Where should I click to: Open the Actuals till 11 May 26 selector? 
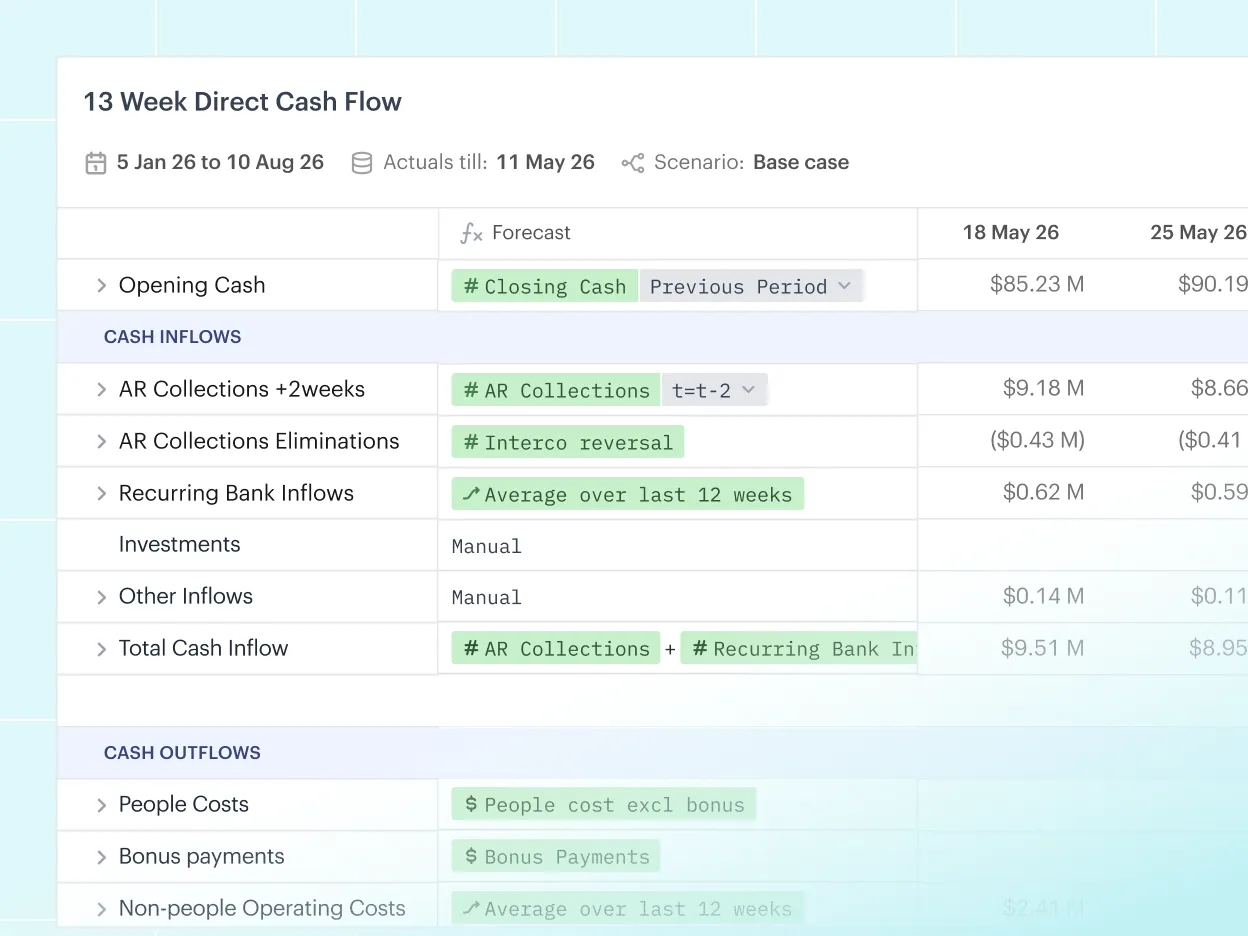click(x=489, y=162)
